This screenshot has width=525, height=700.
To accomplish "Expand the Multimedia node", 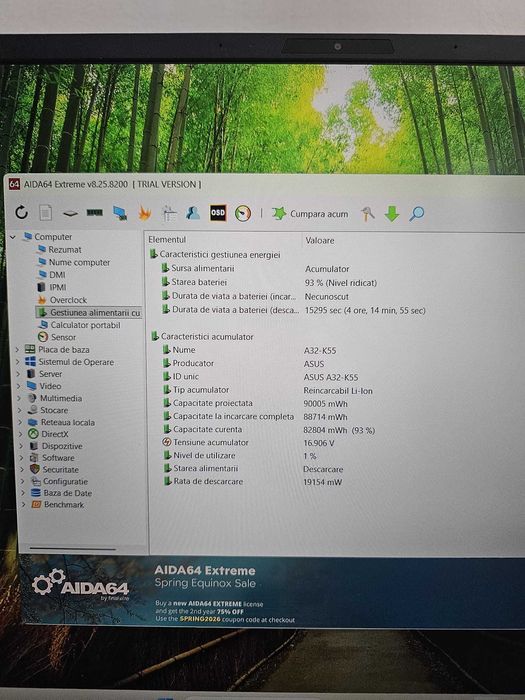I will pyautogui.click(x=19, y=398).
